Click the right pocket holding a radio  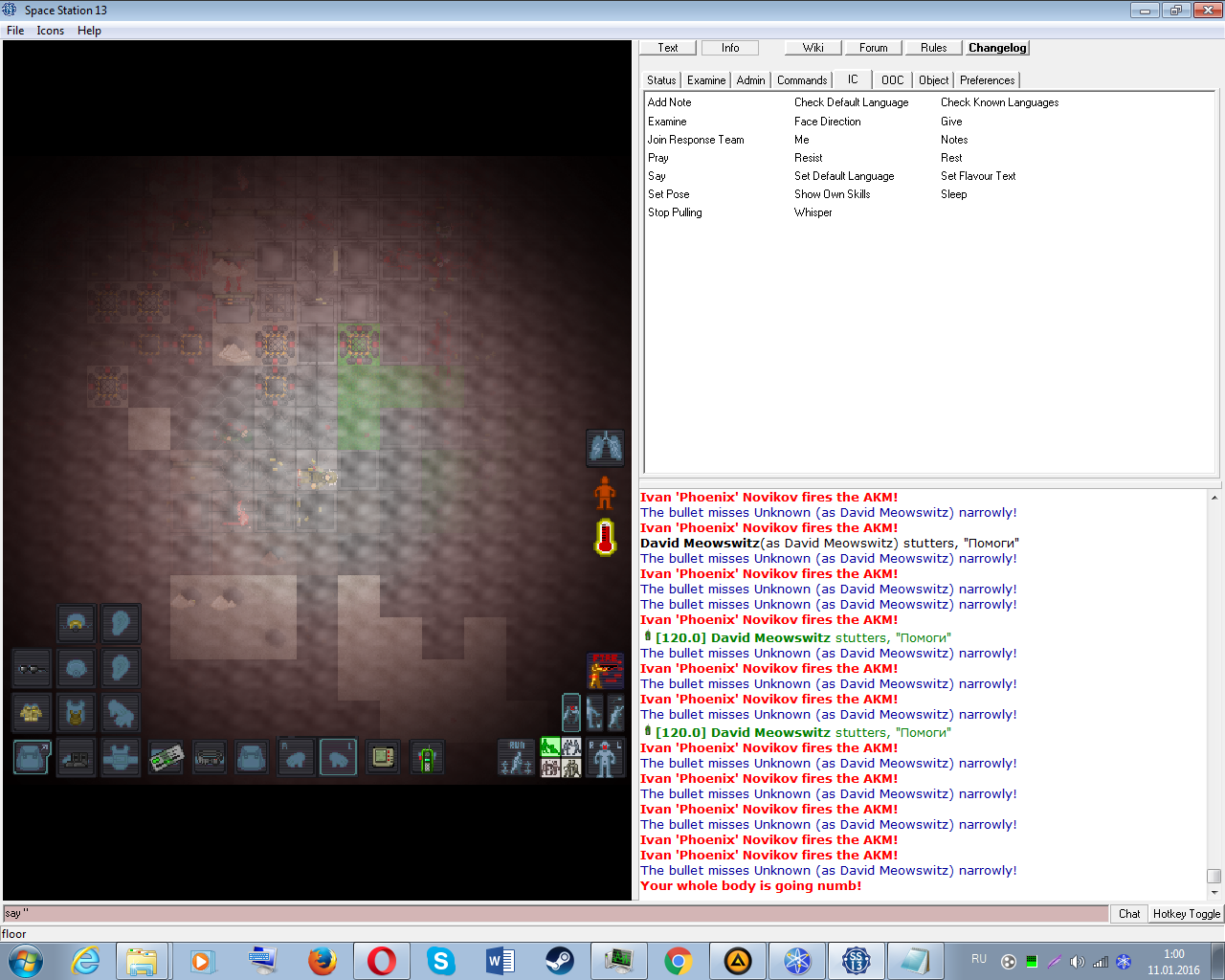(427, 758)
